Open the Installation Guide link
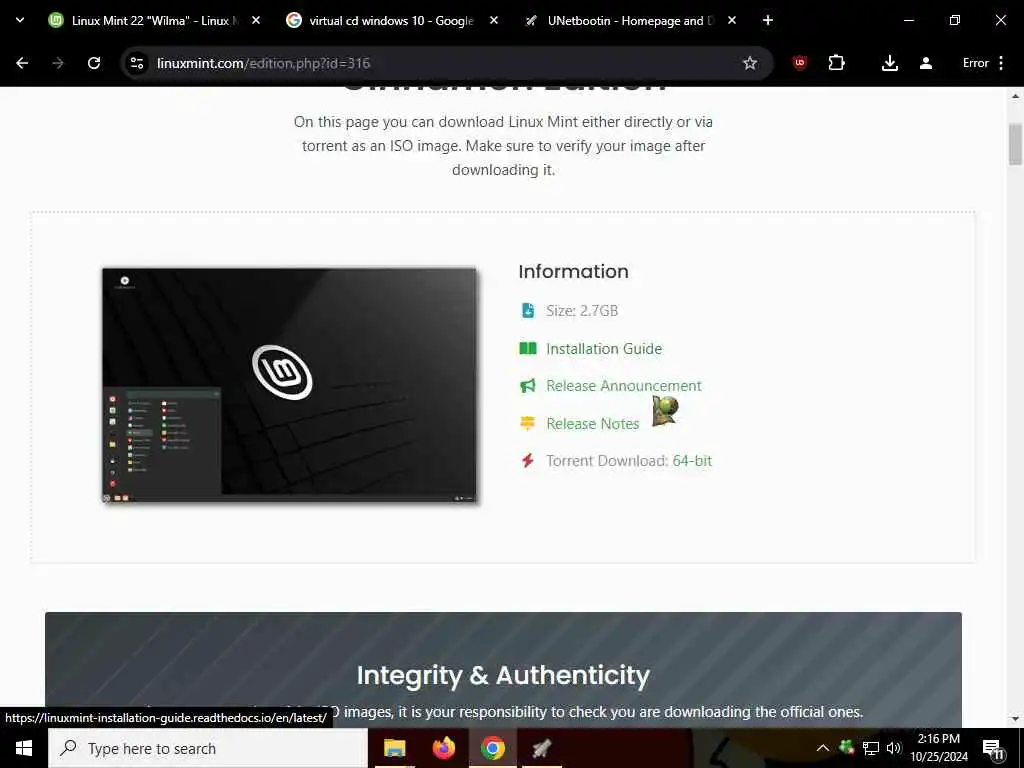Screen dimensions: 1024x768 pyautogui.click(x=603, y=349)
